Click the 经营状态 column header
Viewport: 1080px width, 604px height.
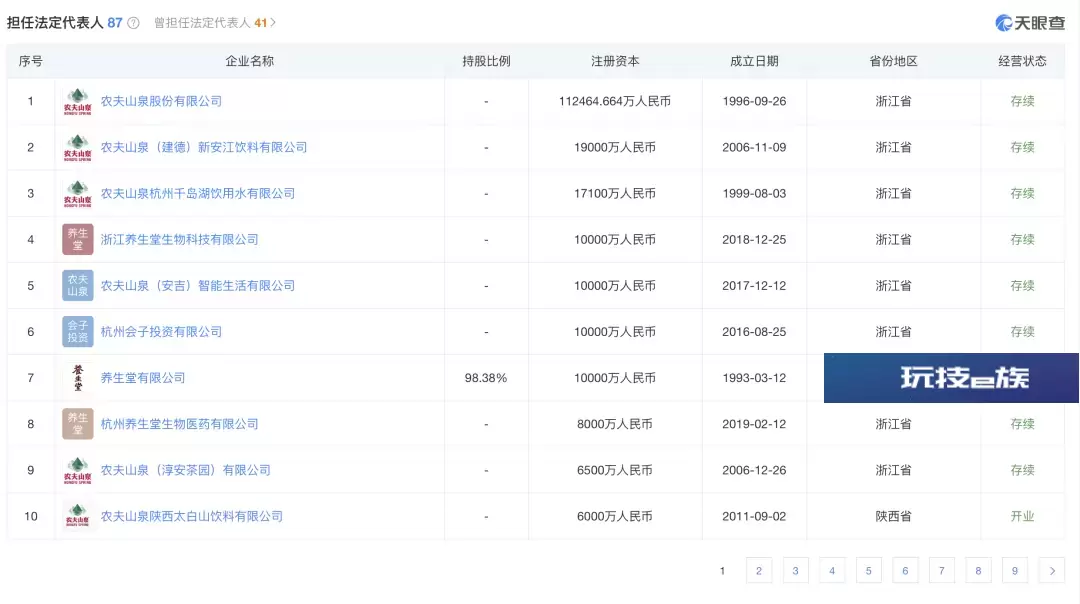tap(1022, 61)
